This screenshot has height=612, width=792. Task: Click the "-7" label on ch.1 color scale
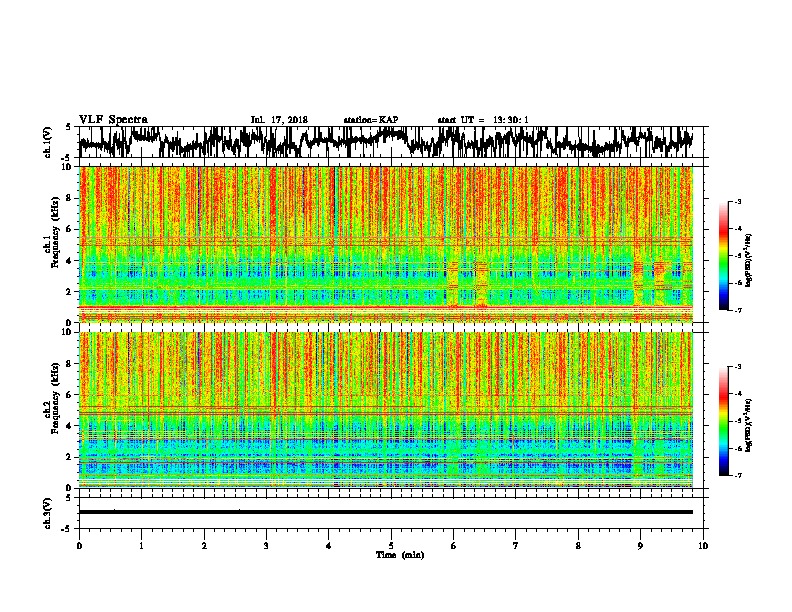click(x=737, y=310)
